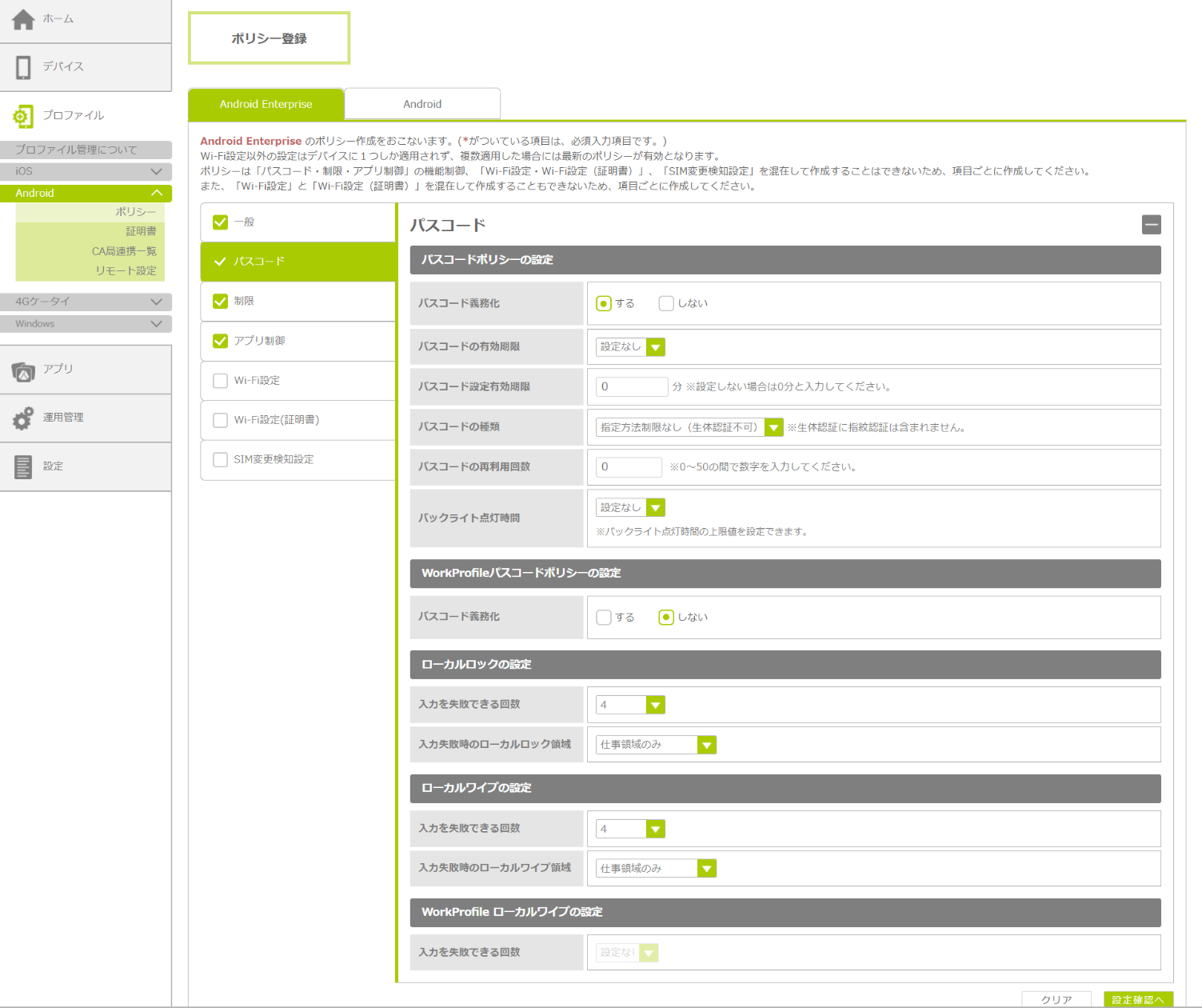Open the パスコードの有効期限 dropdown

click(x=630, y=347)
